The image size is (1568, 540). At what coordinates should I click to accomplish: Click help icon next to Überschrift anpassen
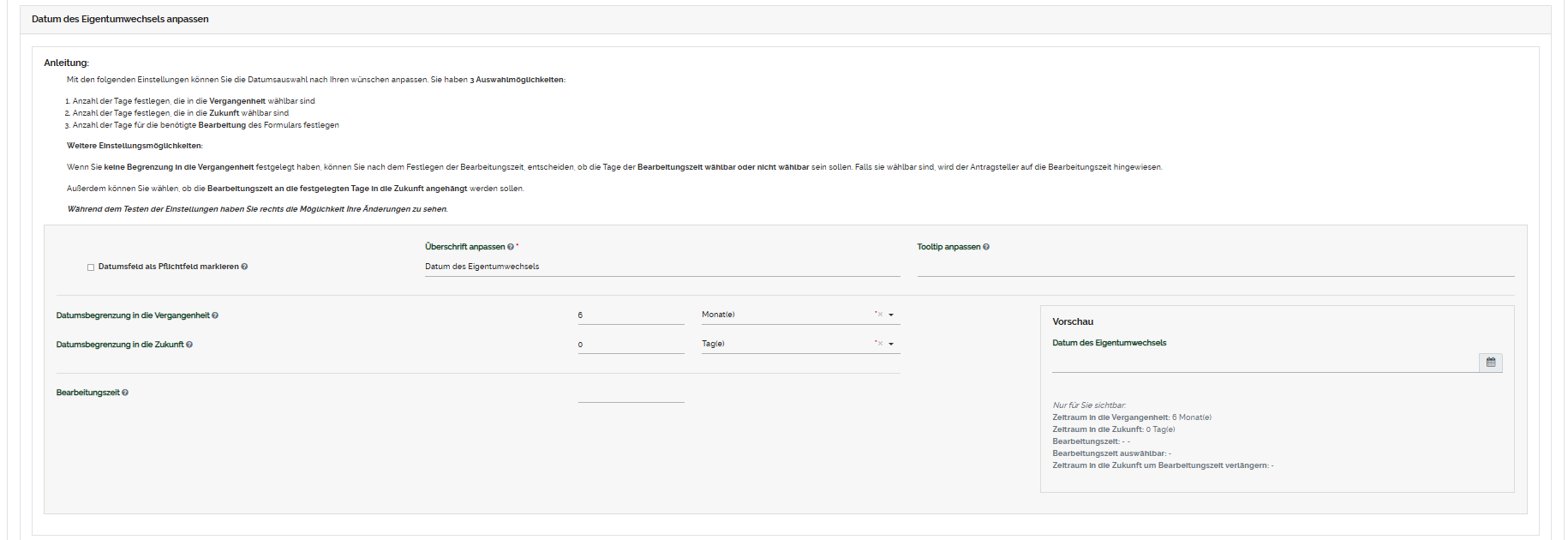(511, 247)
